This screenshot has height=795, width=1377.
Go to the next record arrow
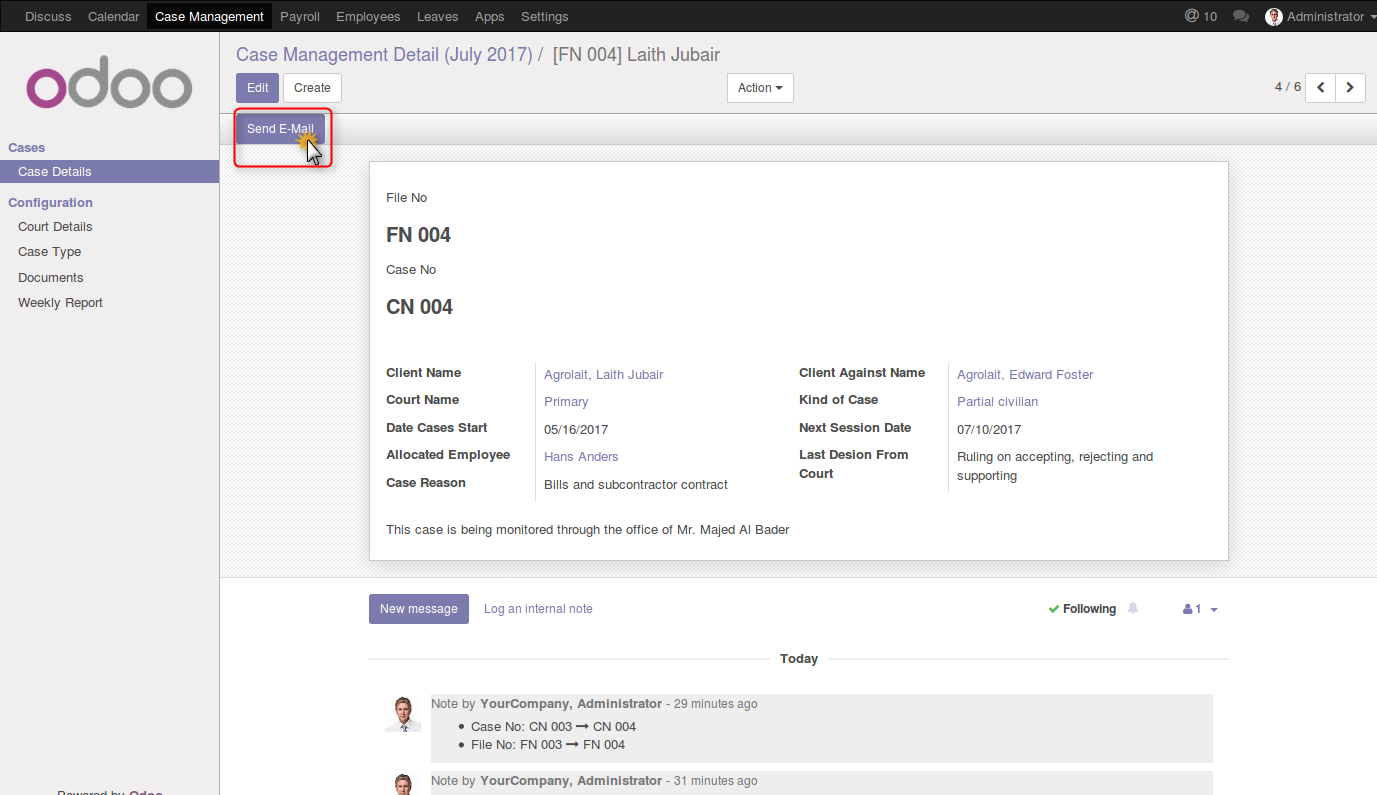coord(1350,88)
